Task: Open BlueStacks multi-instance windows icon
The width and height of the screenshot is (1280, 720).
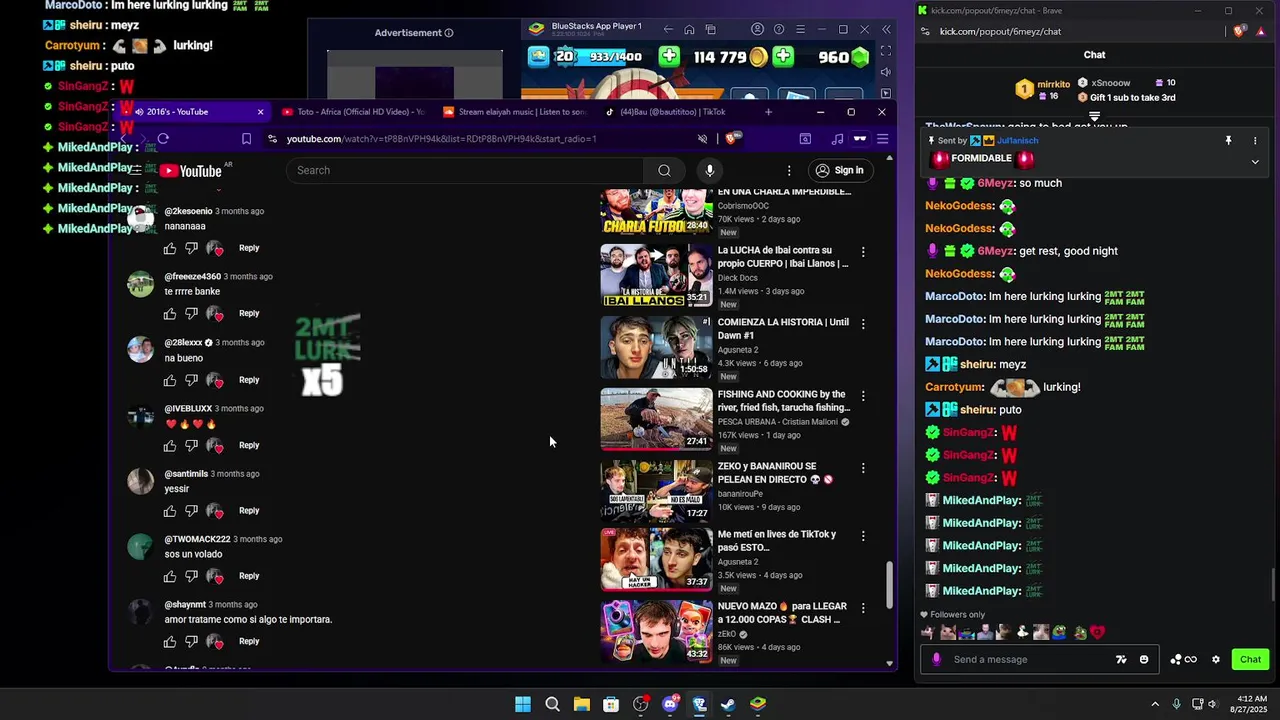Action: coord(711,29)
